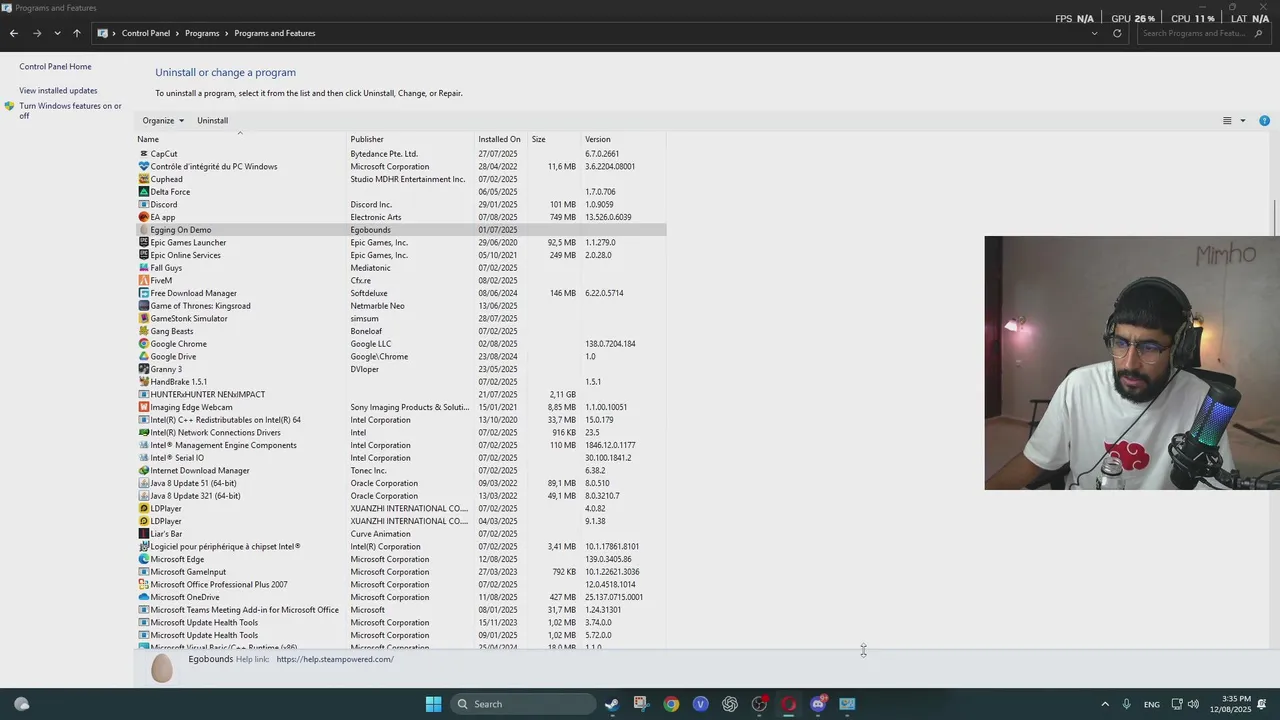Select the Microsoft OneDrive program icon
Viewport: 1280px width, 720px height.
tap(143, 597)
